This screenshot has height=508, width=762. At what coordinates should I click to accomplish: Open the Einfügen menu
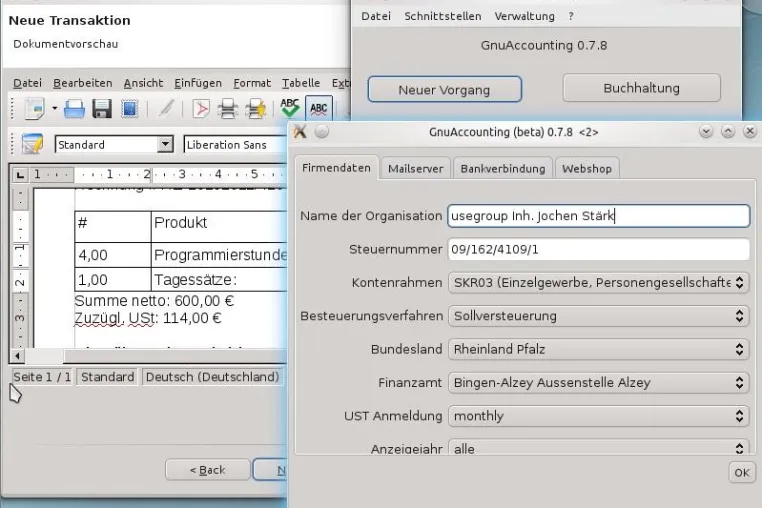tap(198, 83)
